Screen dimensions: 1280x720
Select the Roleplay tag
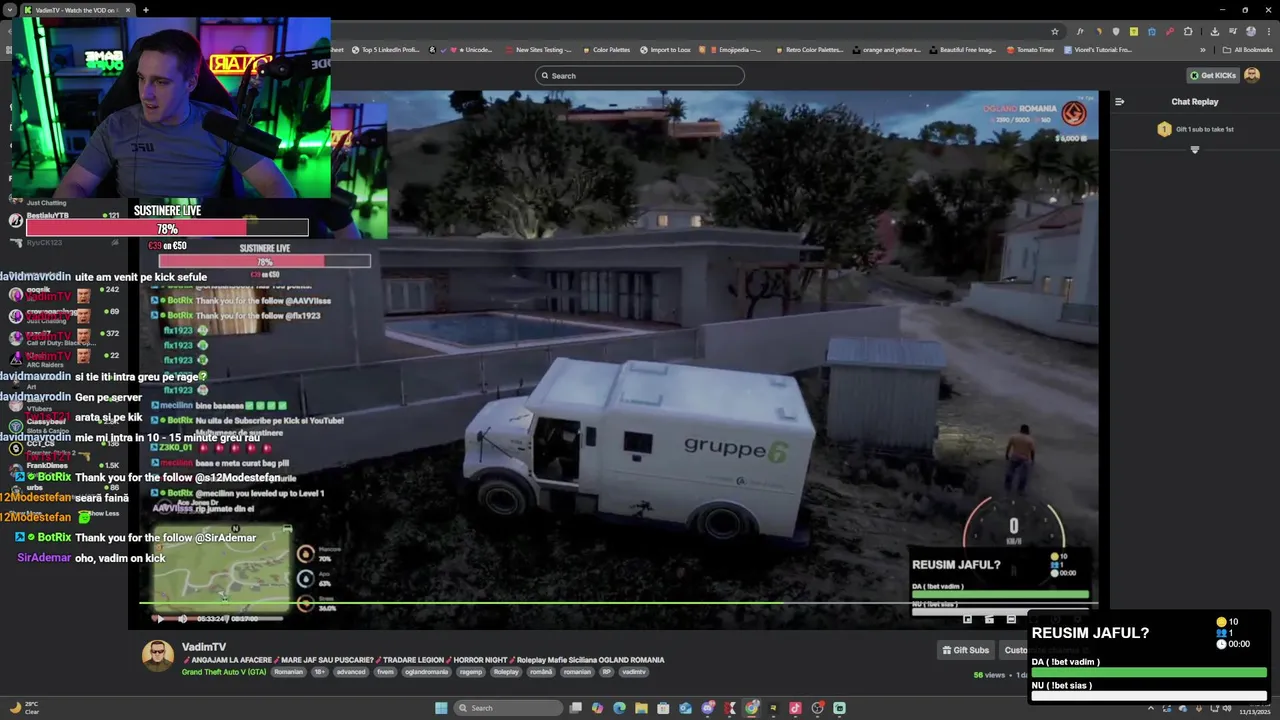pyautogui.click(x=506, y=672)
